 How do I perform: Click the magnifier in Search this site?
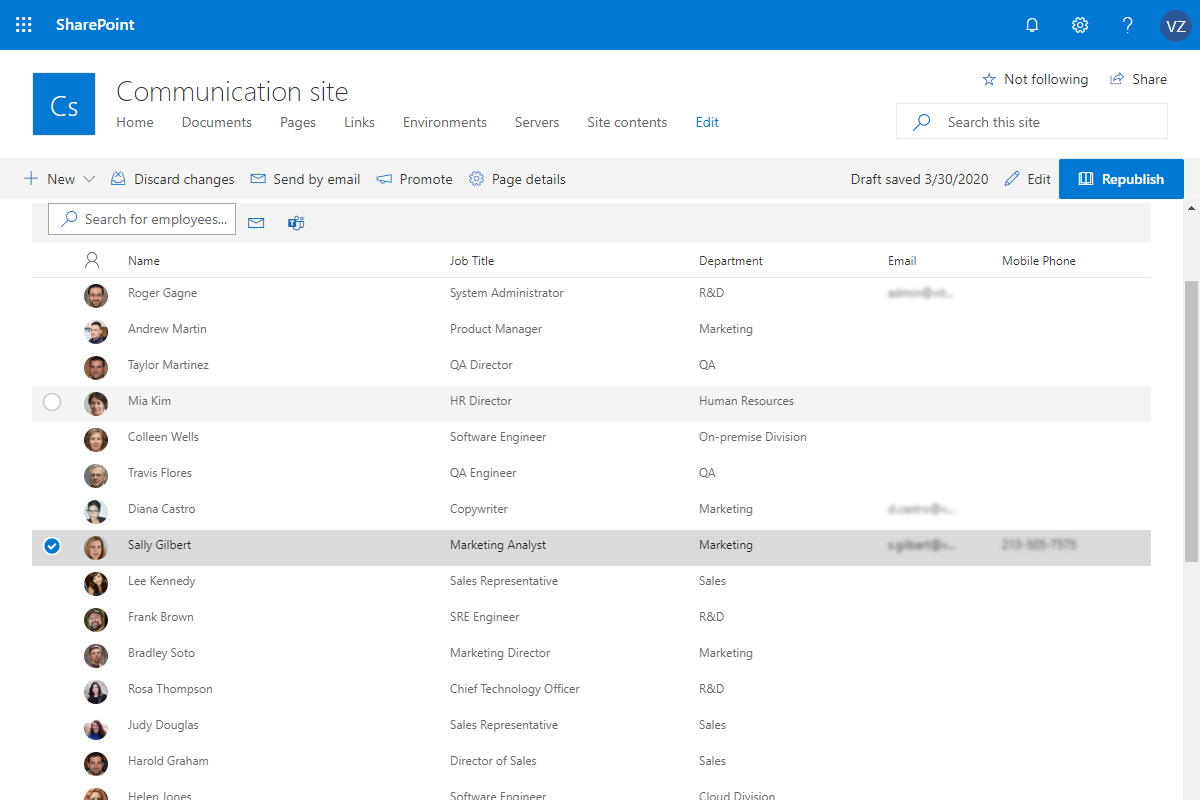[x=920, y=121]
